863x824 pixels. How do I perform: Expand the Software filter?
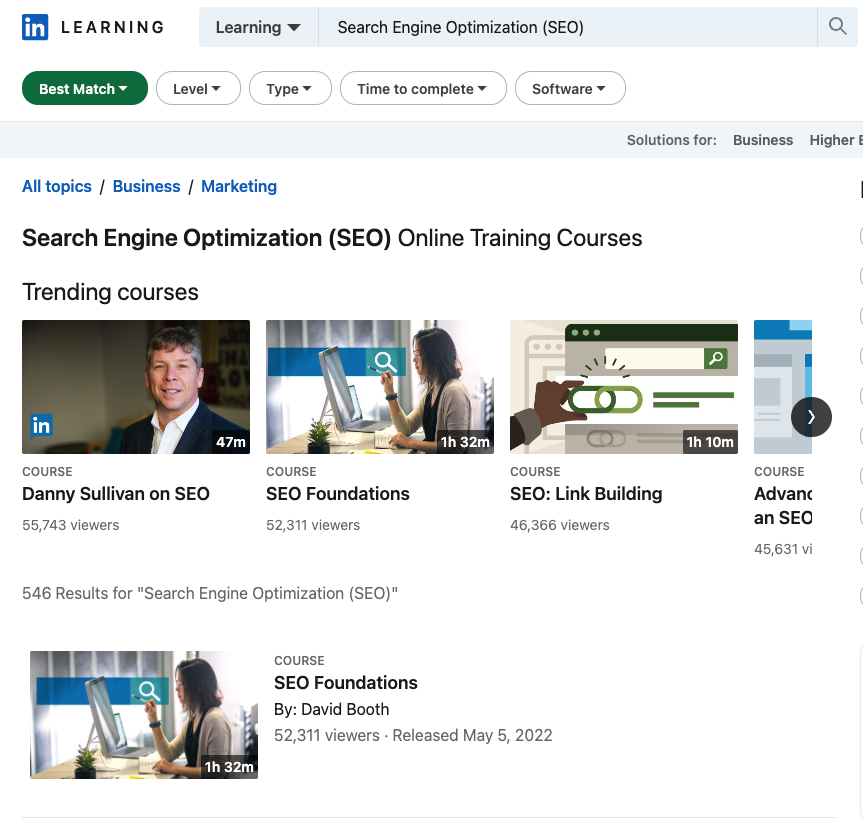570,88
